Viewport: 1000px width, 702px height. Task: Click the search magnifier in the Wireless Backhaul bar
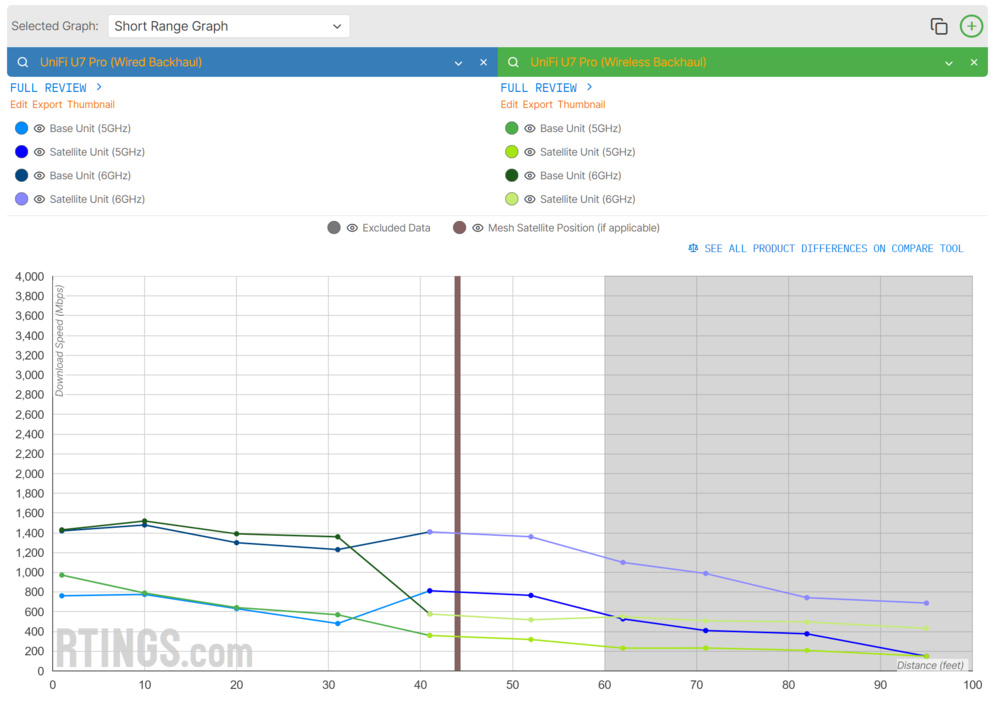pyautogui.click(x=512, y=61)
